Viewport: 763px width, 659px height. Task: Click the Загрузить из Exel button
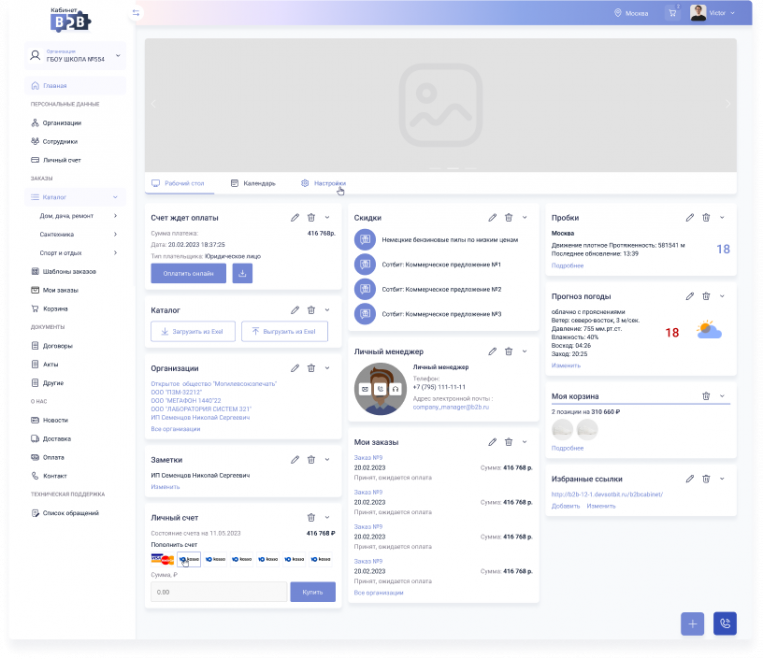pos(193,331)
